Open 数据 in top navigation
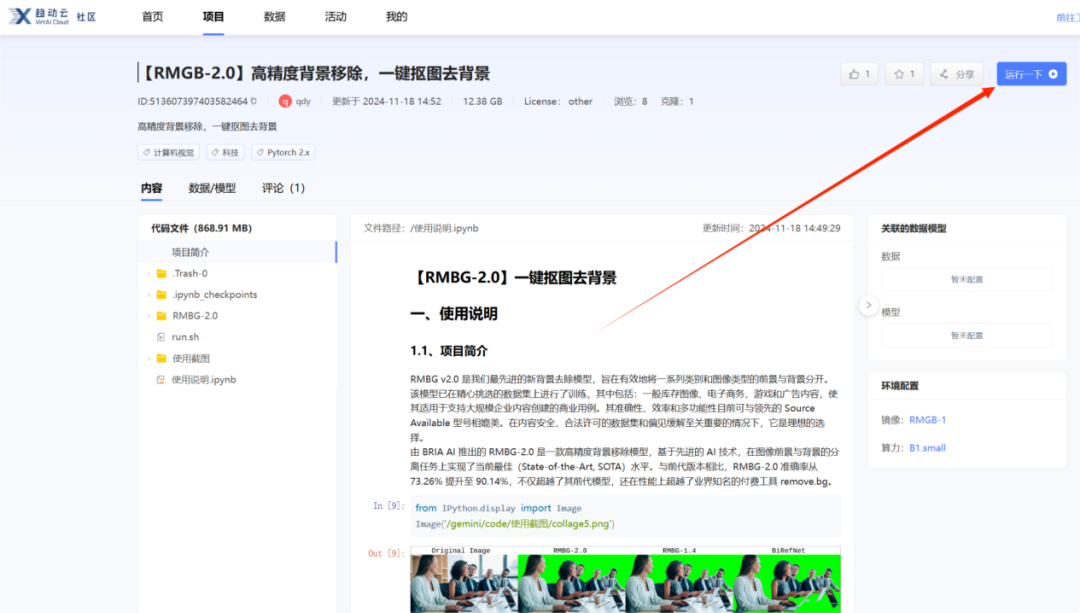1080x613 pixels. pyautogui.click(x=274, y=17)
